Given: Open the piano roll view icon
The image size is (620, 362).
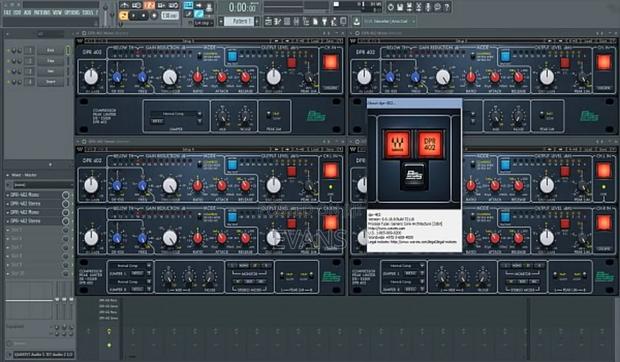Looking at the screenshot, I should pyautogui.click(x=278, y=21).
